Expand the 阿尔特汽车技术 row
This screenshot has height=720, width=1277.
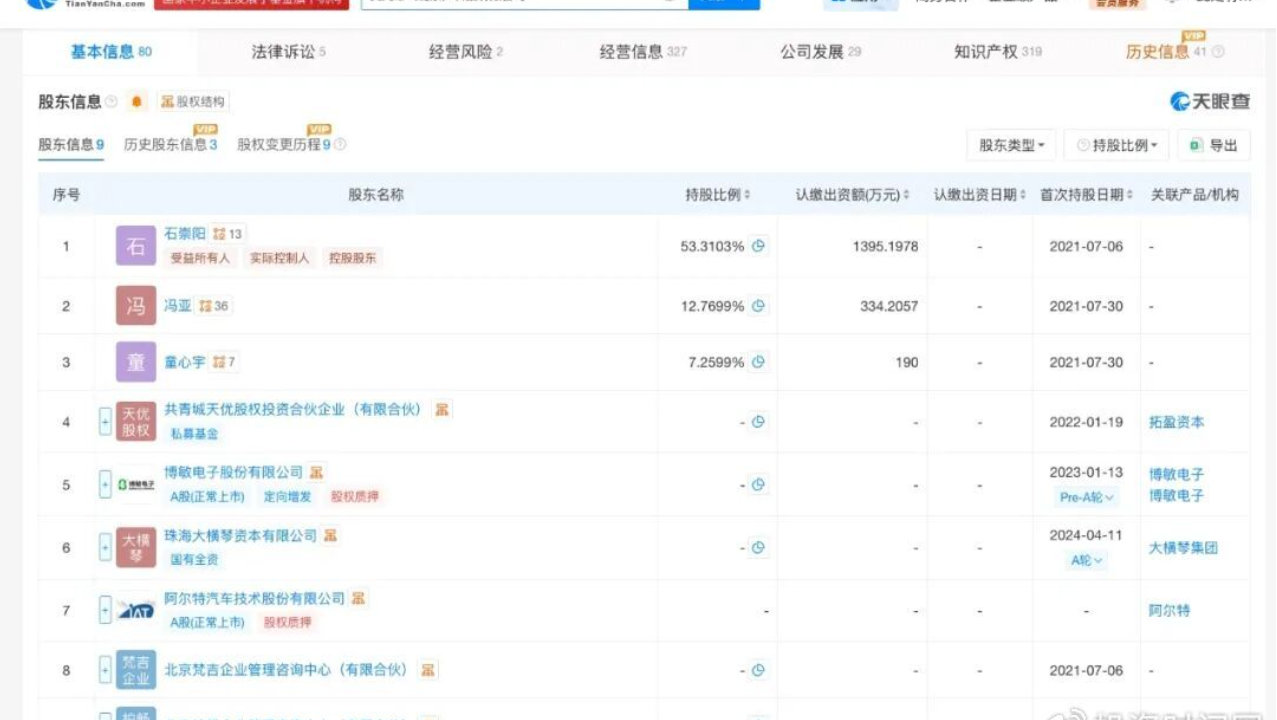[105, 610]
